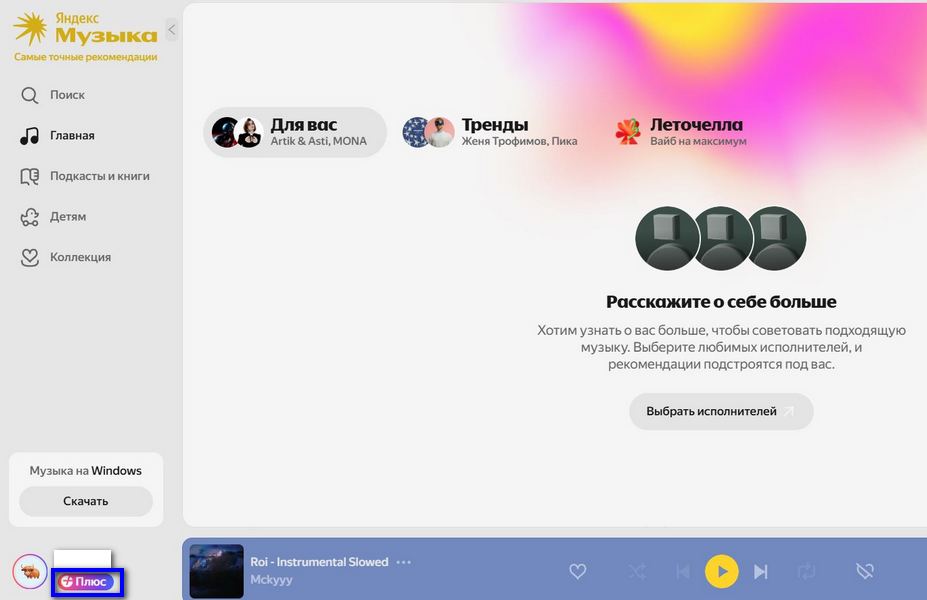Open track options three-dot menu

click(x=404, y=562)
